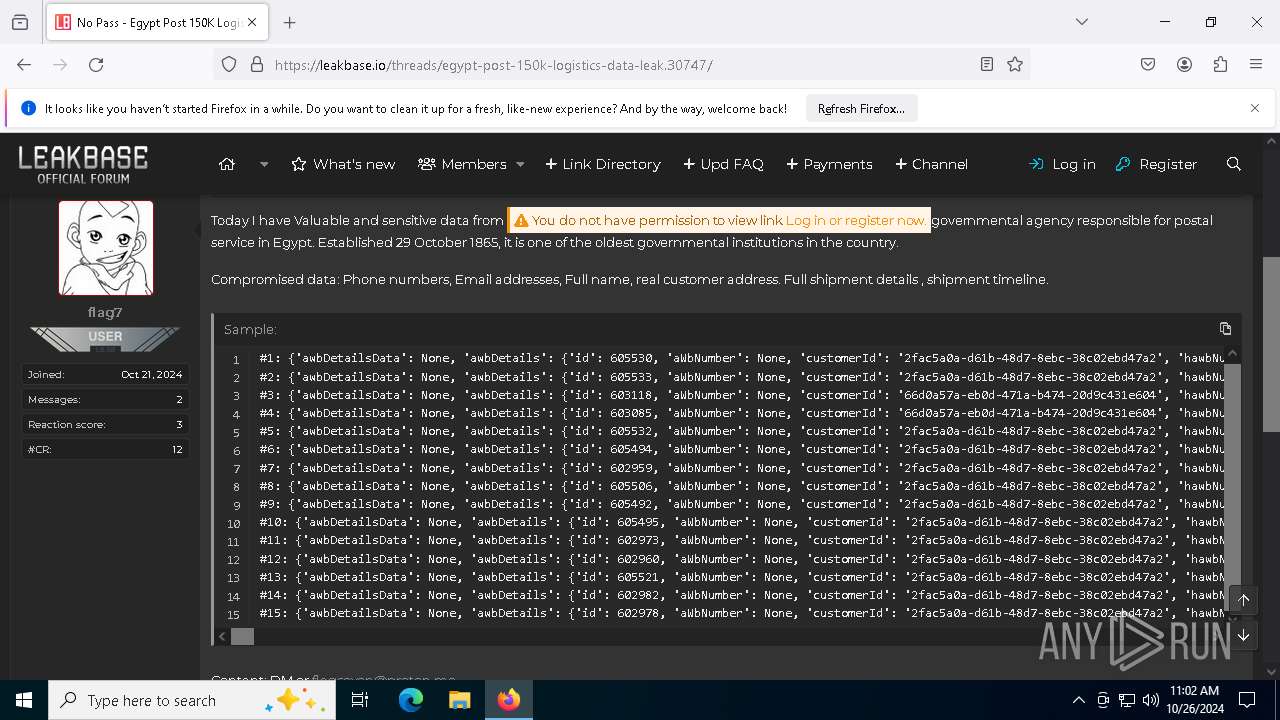1280x720 pixels.
Task: Copy sample code to clipboard icon
Action: [x=1225, y=328]
